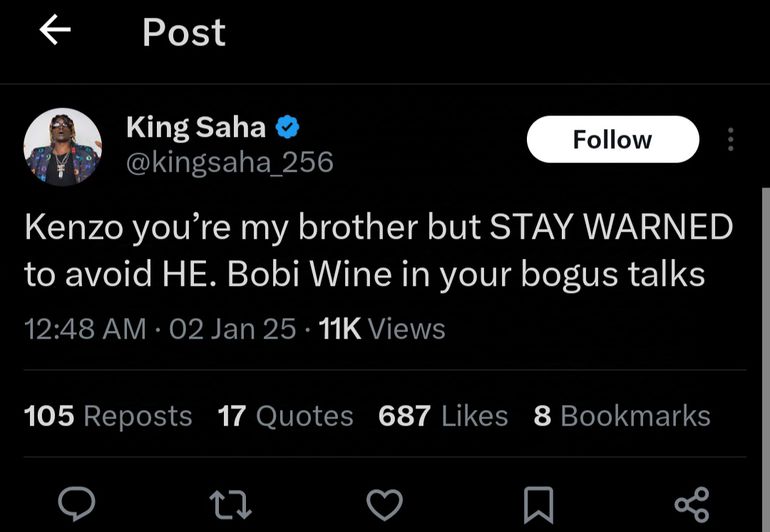Open the three-dot more options menu
This screenshot has height=532, width=770.
pyautogui.click(x=731, y=140)
